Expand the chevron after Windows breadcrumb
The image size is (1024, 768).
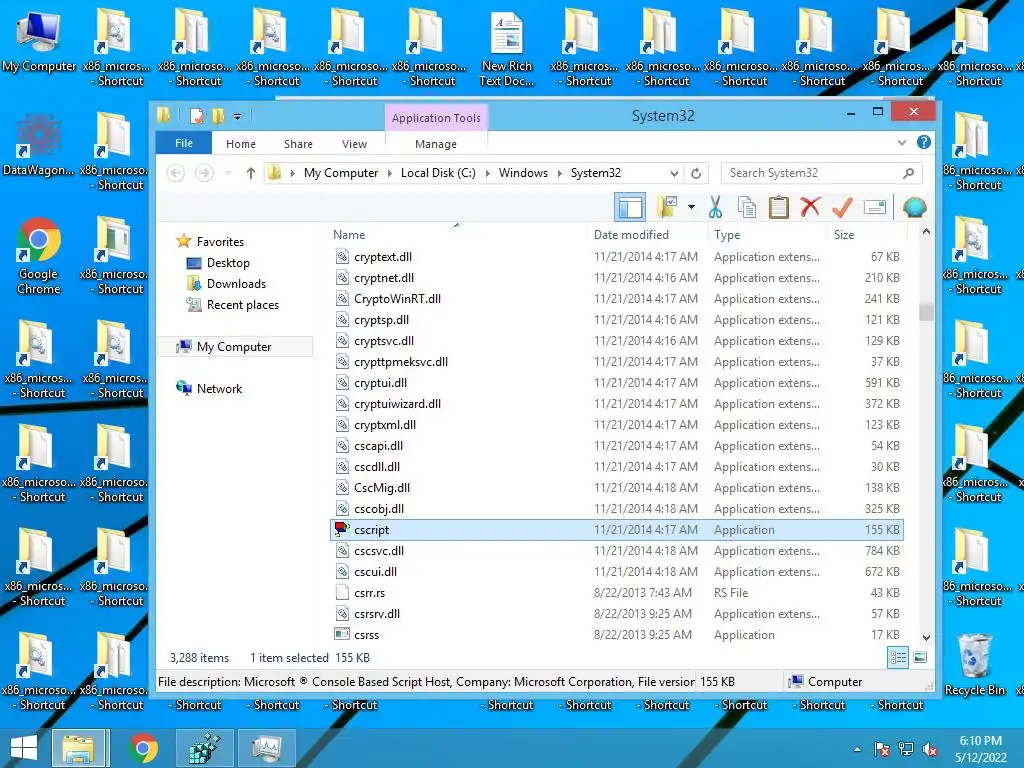[560, 173]
